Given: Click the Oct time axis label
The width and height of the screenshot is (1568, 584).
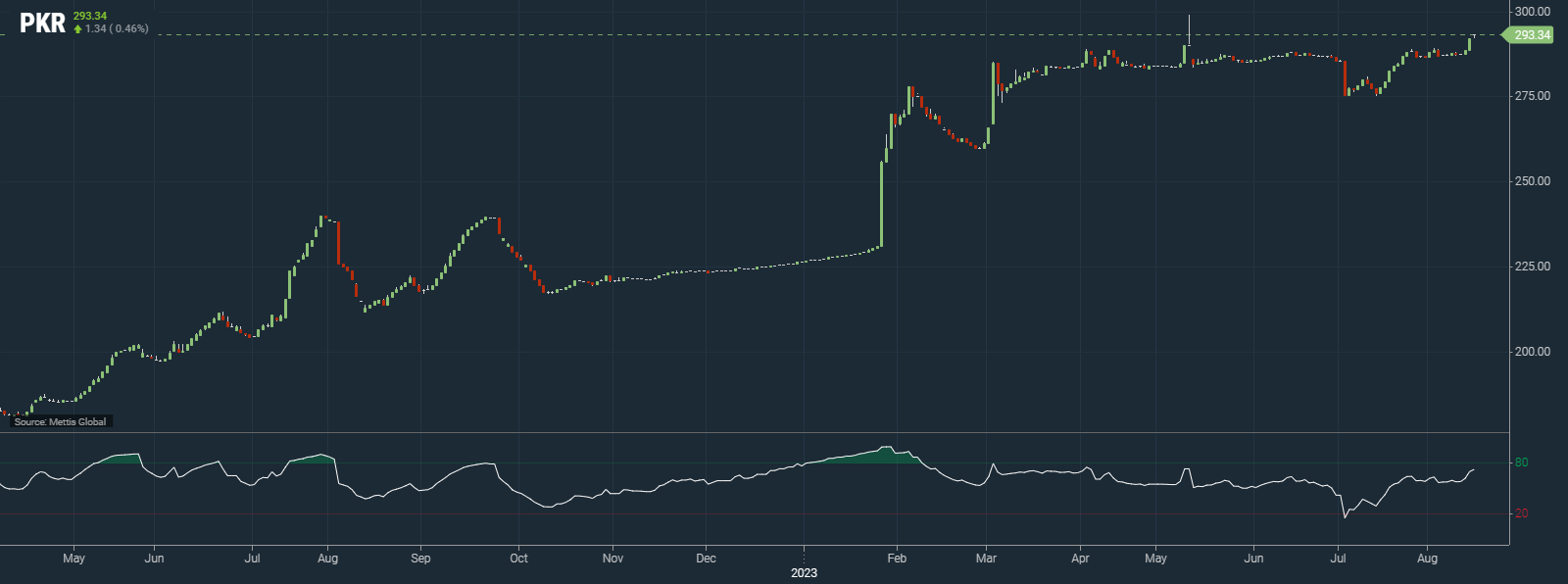Looking at the screenshot, I should [518, 559].
